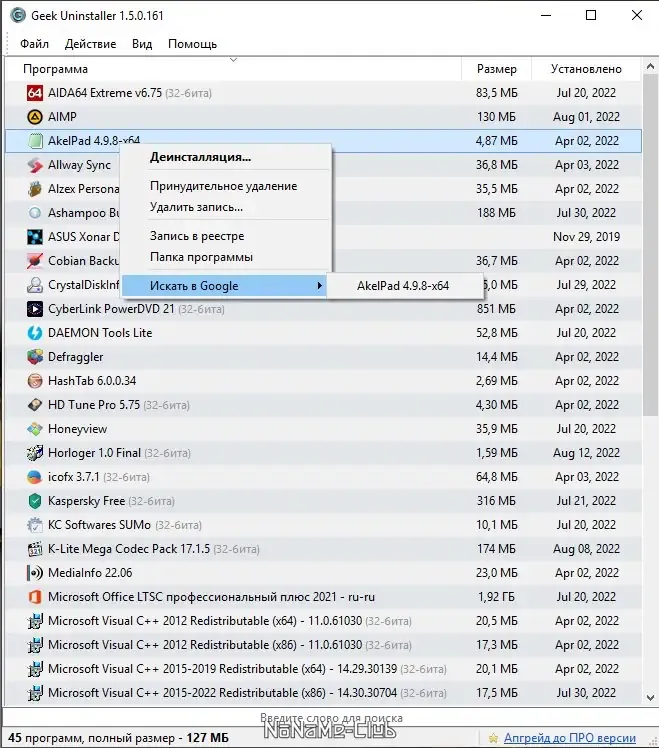Click the ASUS Xonar icon
Viewport: 659px width, 748px height.
click(x=35, y=237)
